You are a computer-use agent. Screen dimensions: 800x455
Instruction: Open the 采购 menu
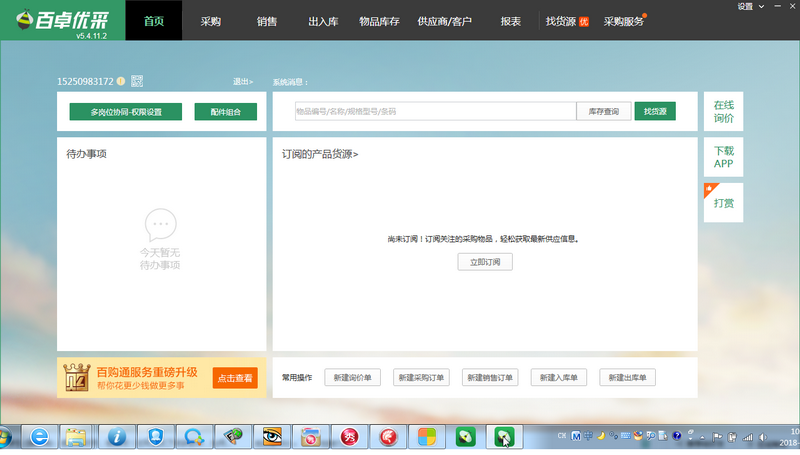[210, 21]
